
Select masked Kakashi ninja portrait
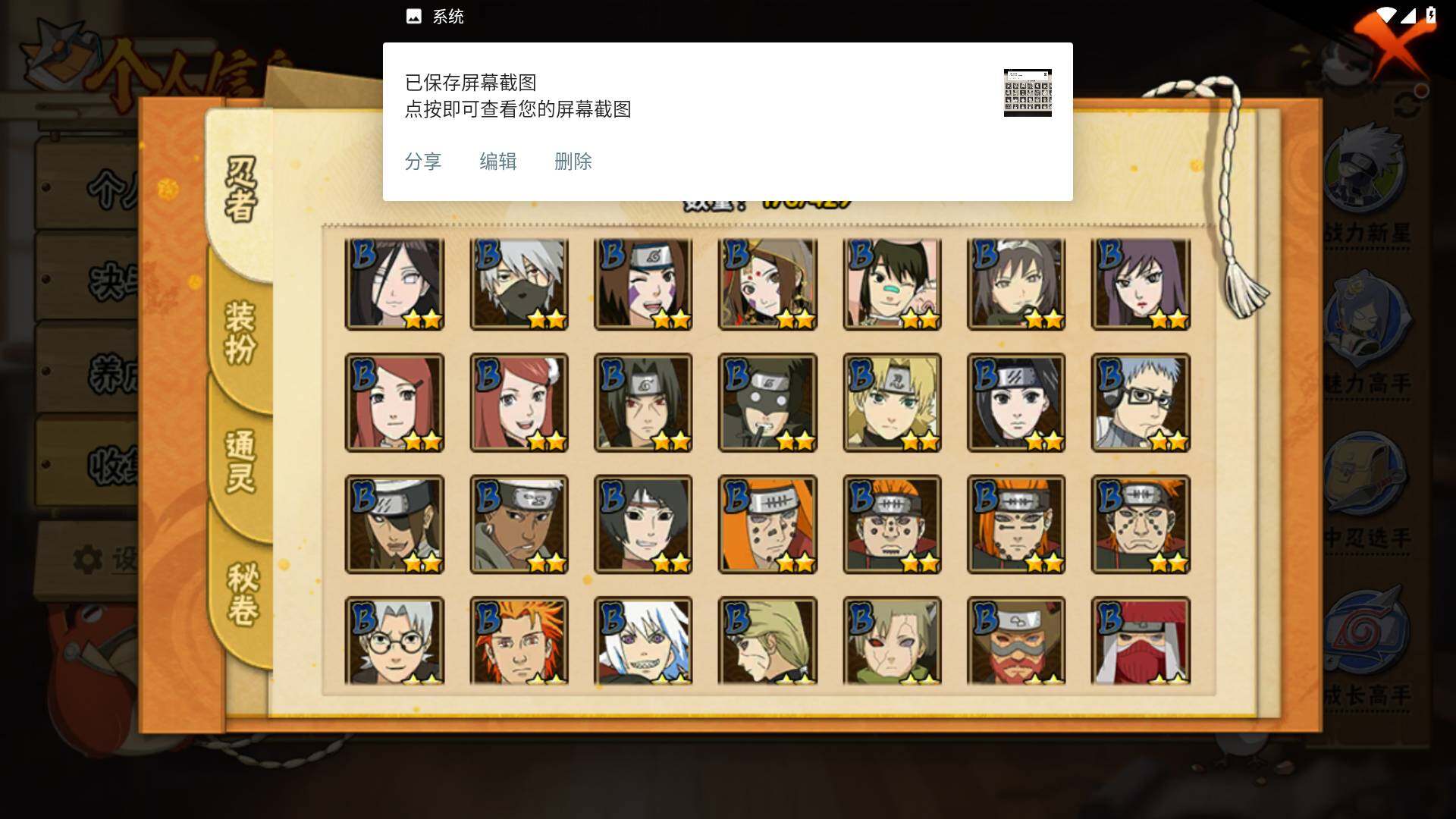(519, 284)
